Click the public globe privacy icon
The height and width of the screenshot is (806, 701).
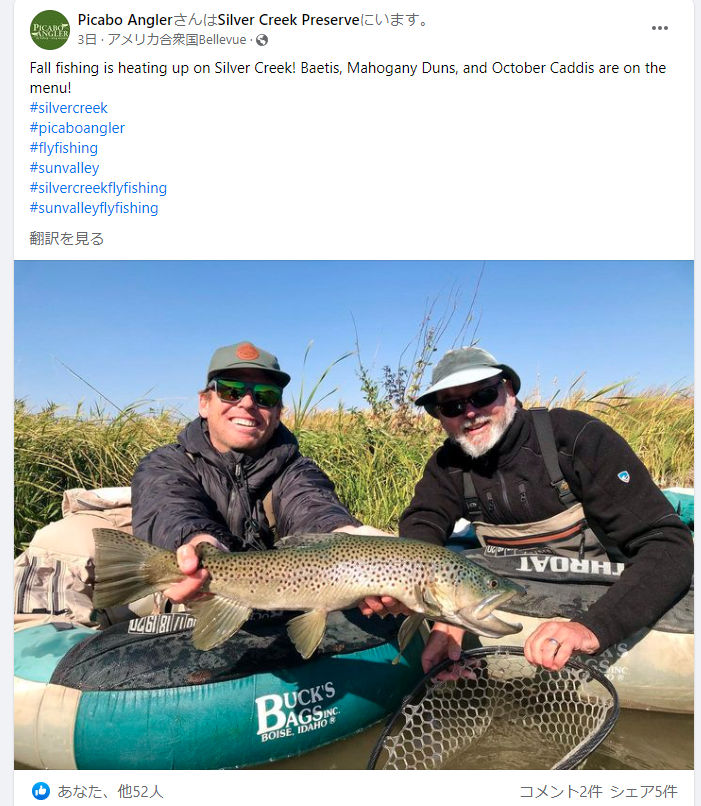[262, 40]
